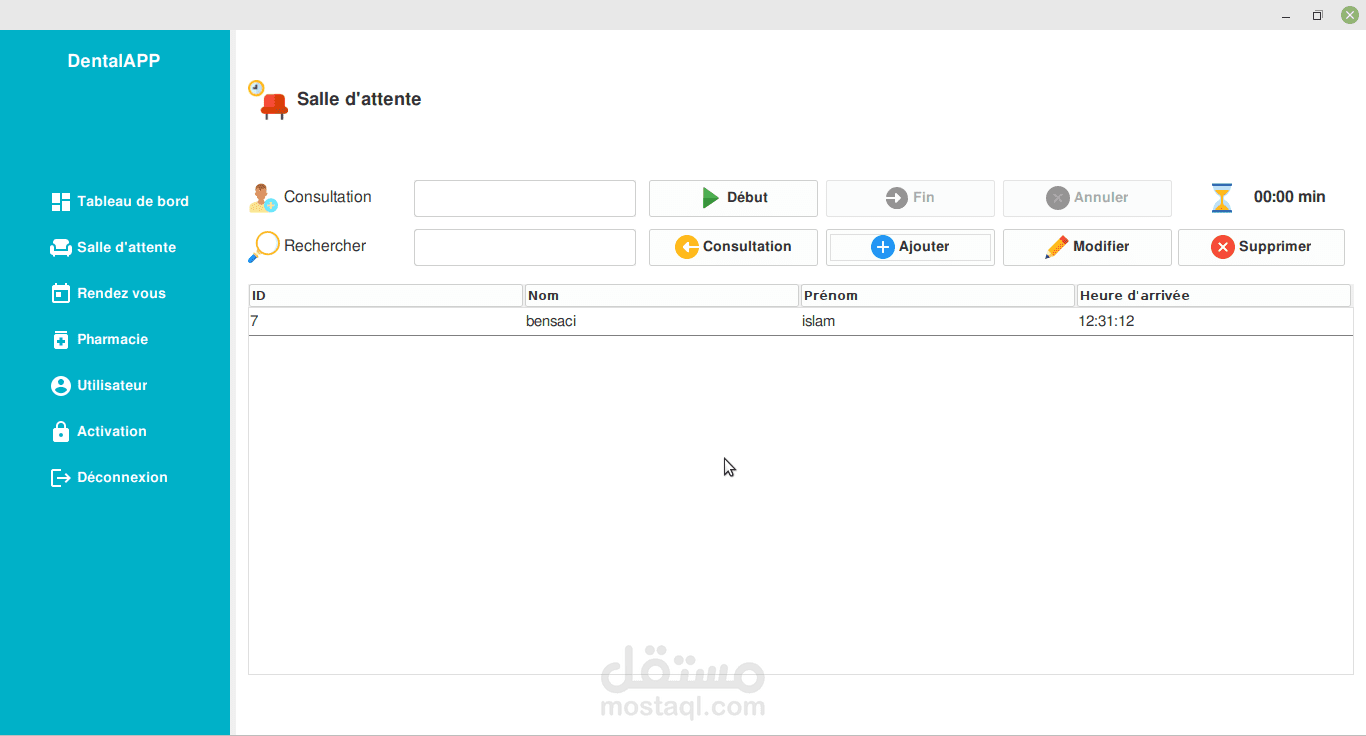Select the cell reading islam
The width and height of the screenshot is (1366, 736).
click(938, 321)
